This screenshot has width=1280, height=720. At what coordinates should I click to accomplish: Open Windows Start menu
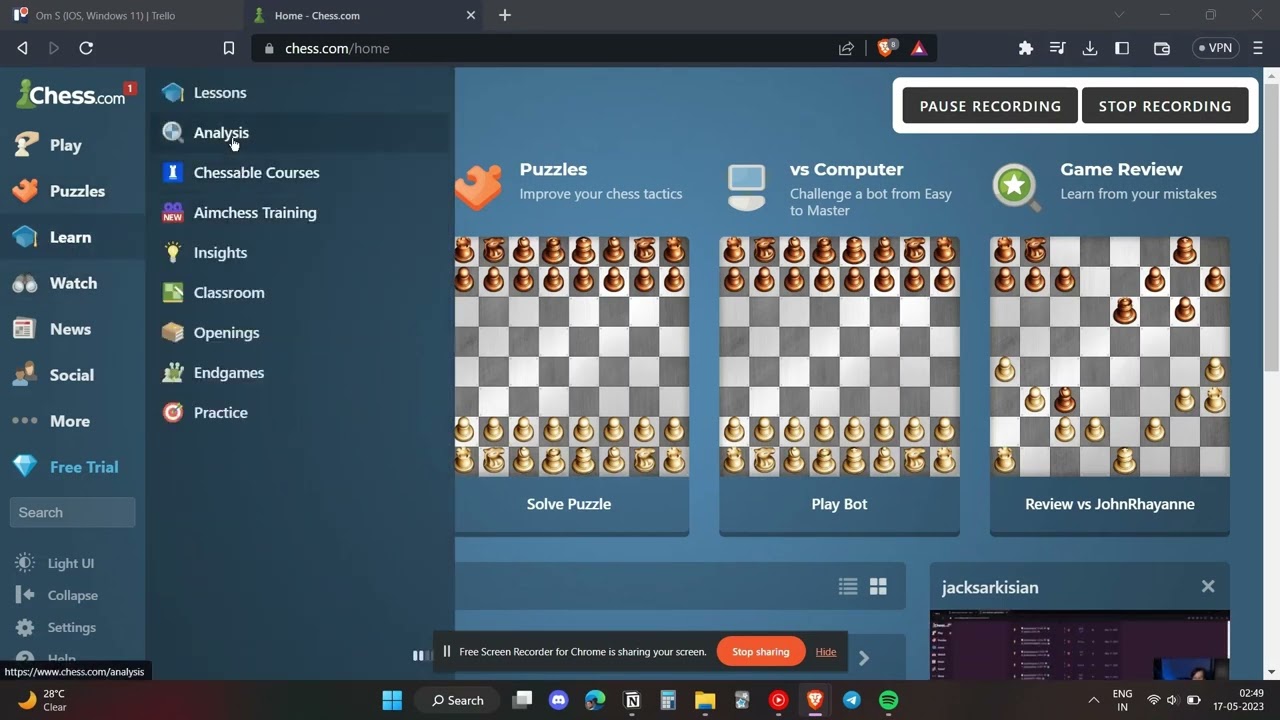[392, 700]
